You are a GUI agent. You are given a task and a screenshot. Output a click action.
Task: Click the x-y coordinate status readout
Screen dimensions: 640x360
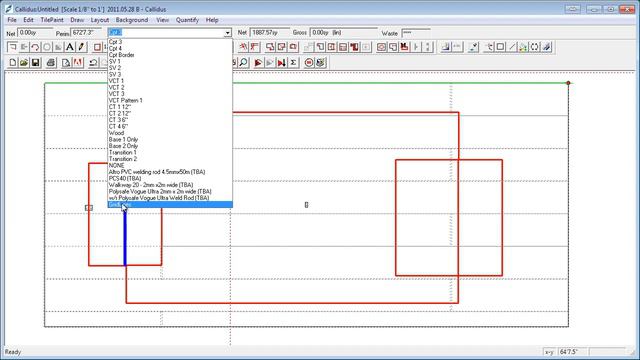[x=572, y=351]
